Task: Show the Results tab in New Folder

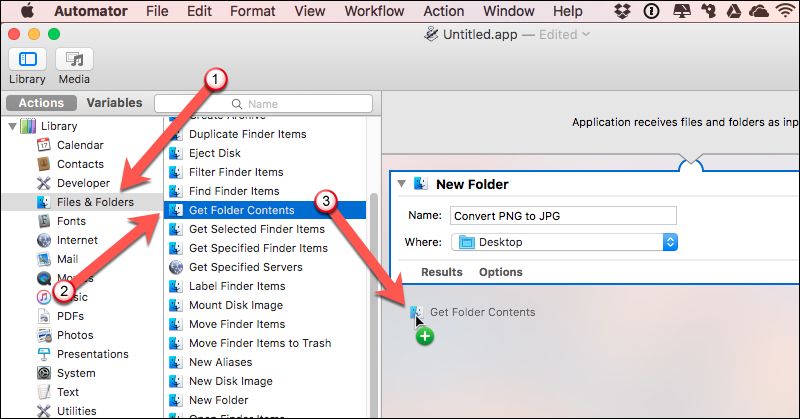Action: (441, 272)
